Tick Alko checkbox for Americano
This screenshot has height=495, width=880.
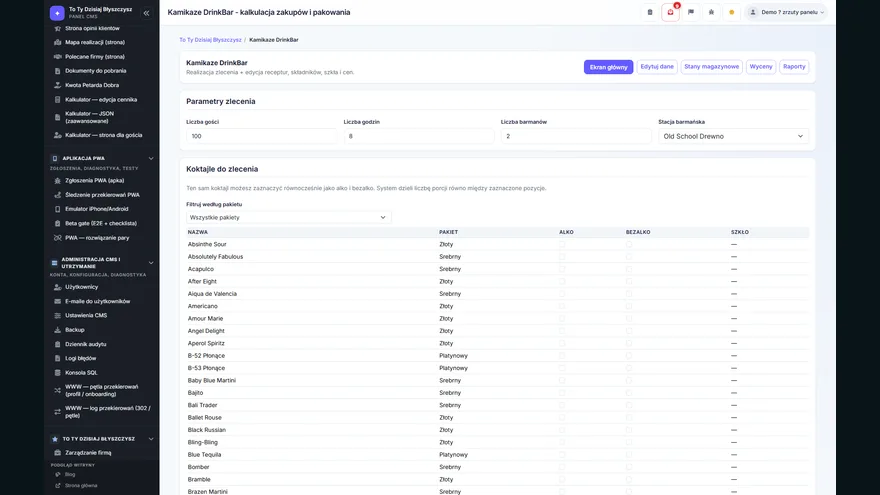pyautogui.click(x=562, y=306)
